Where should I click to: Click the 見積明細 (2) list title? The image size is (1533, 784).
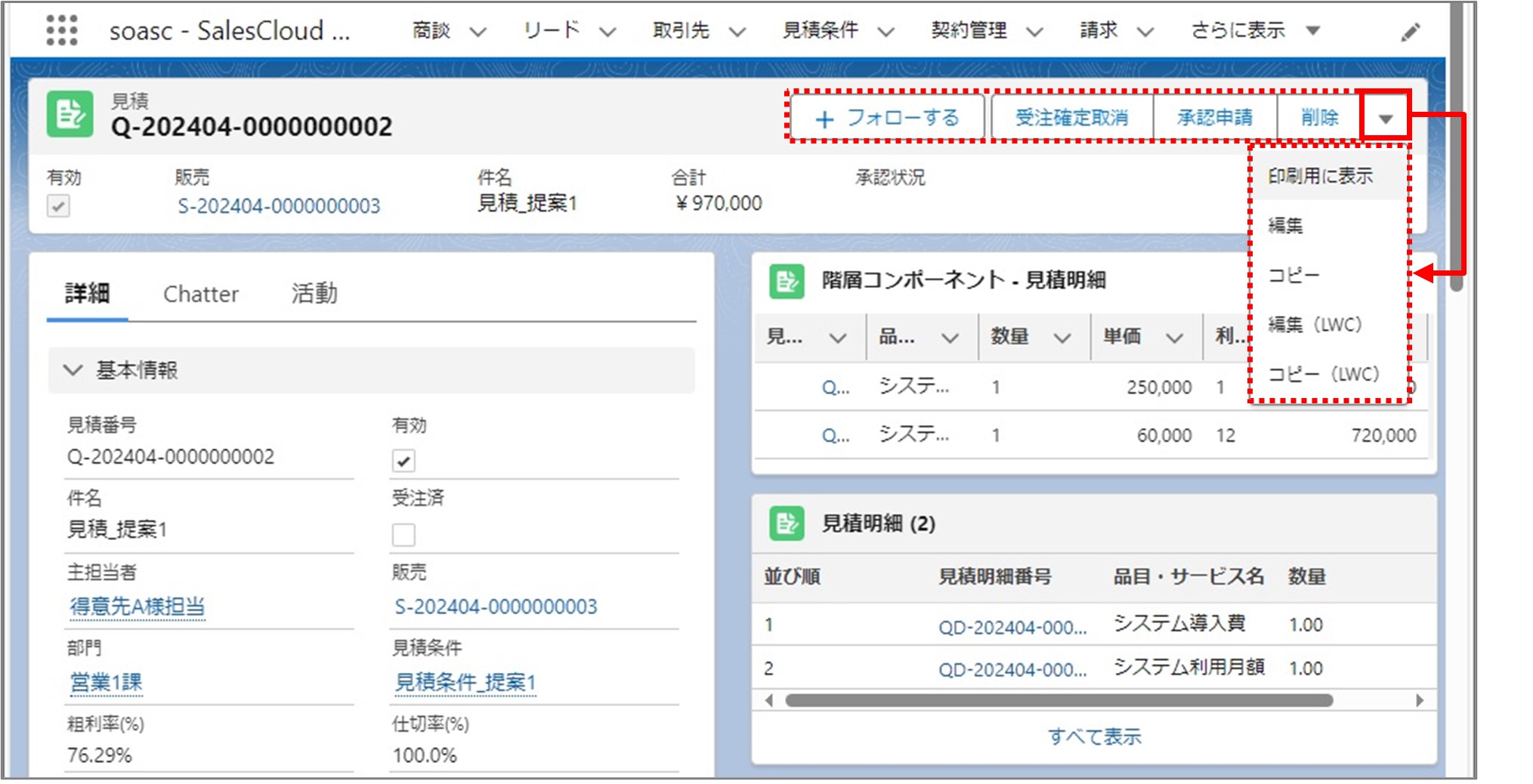click(x=879, y=523)
